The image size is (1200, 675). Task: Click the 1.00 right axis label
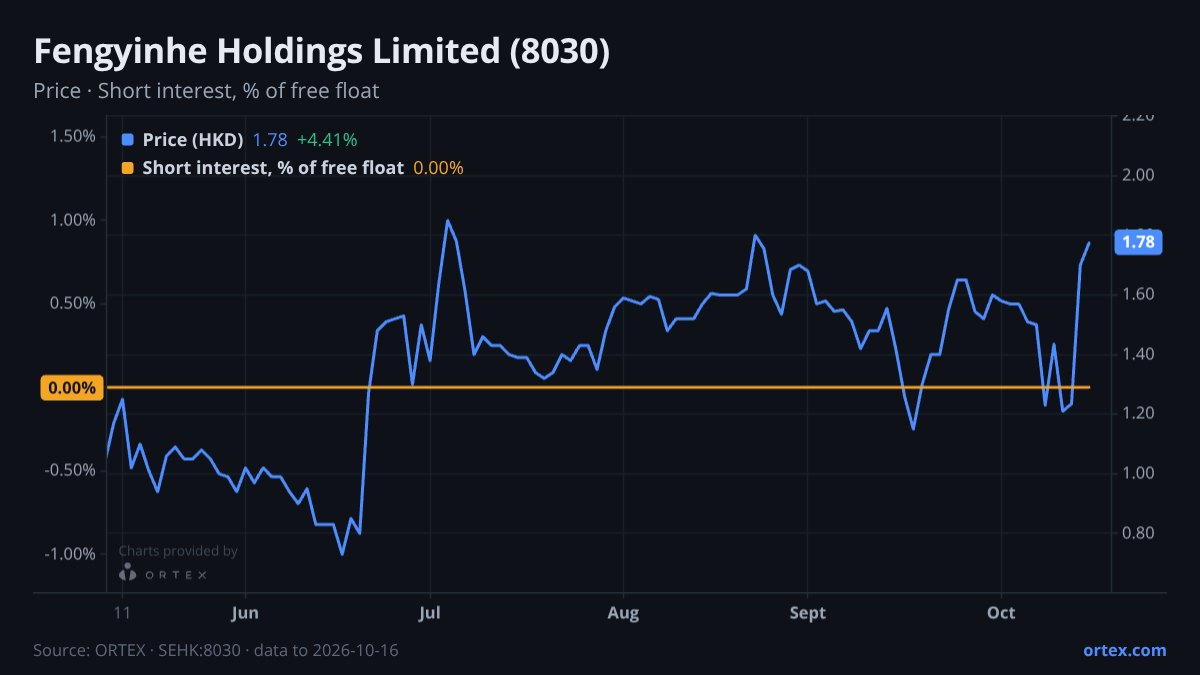pos(1138,473)
